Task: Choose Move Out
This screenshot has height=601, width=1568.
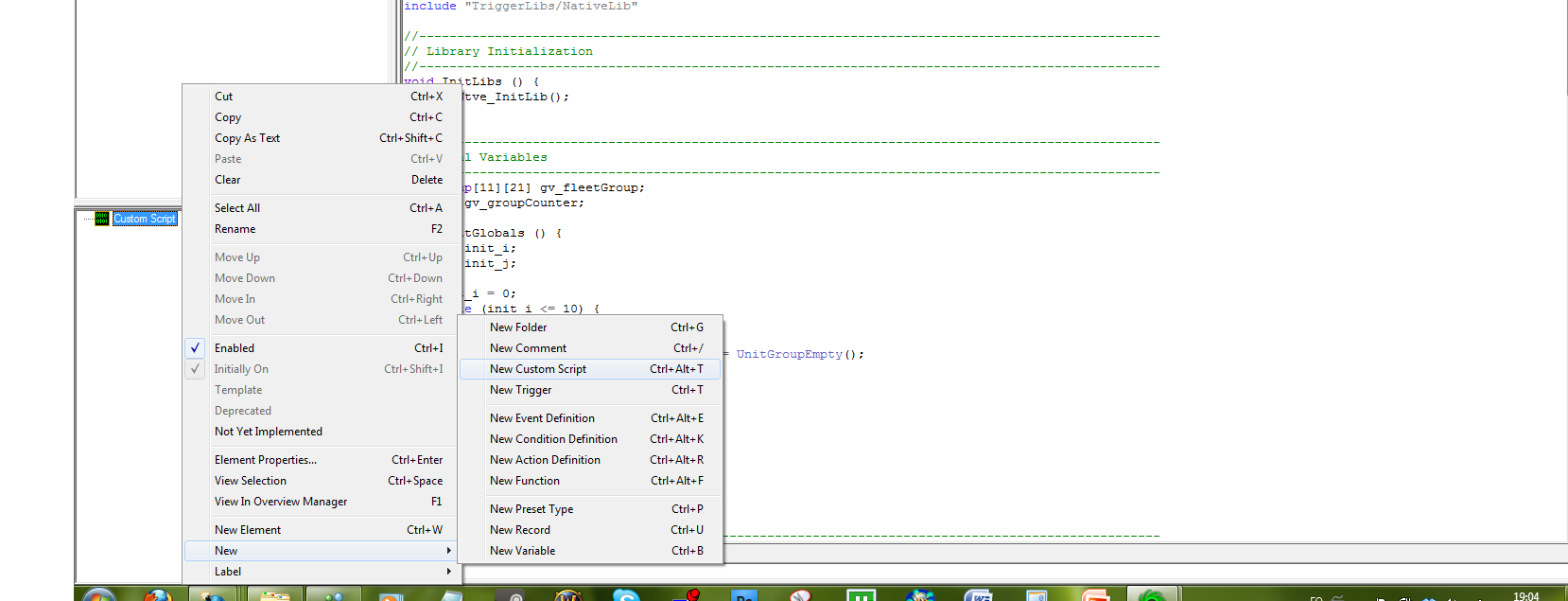Action: tap(322, 320)
